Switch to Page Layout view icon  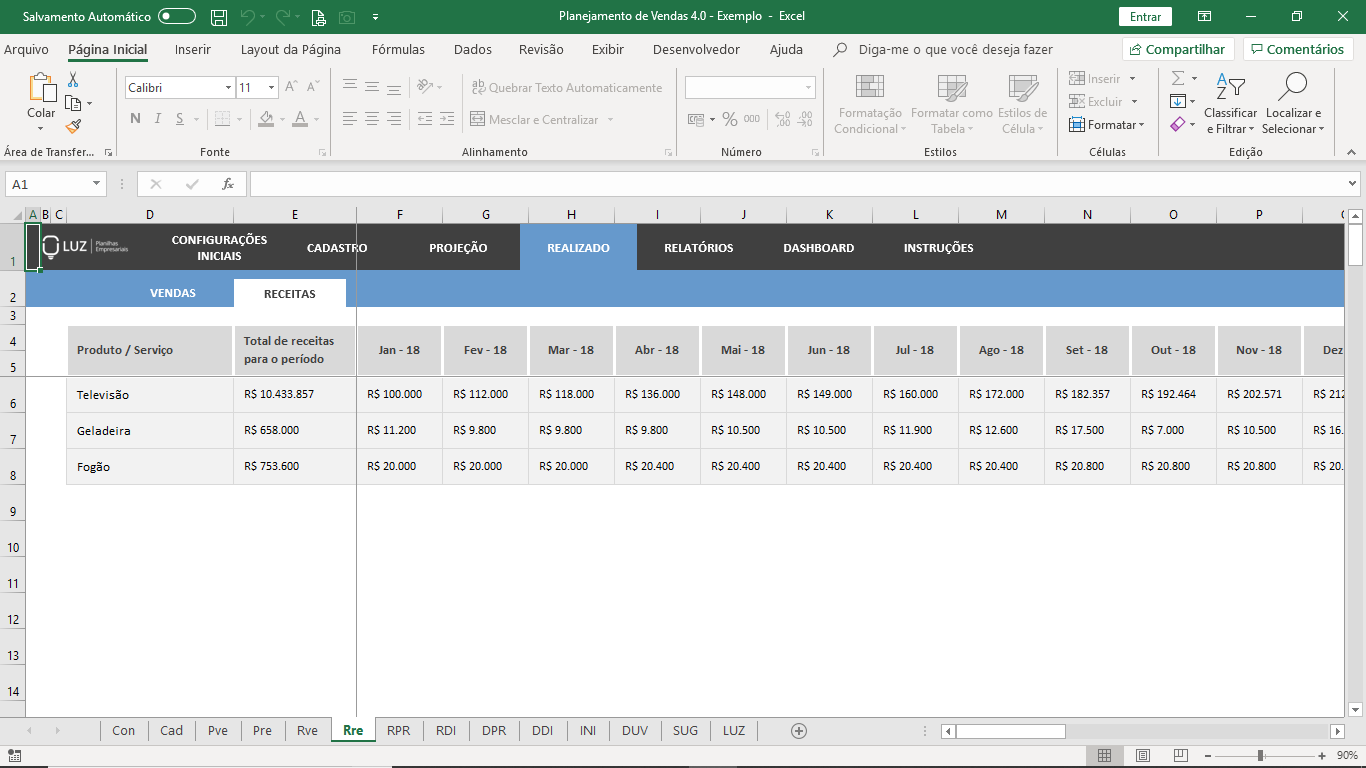click(1143, 755)
